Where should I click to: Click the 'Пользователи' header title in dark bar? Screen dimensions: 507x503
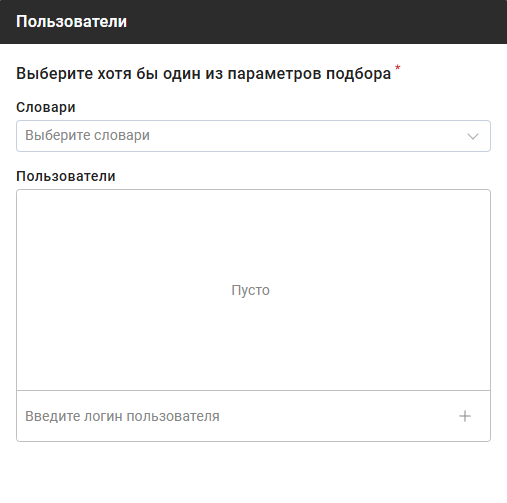click(72, 22)
